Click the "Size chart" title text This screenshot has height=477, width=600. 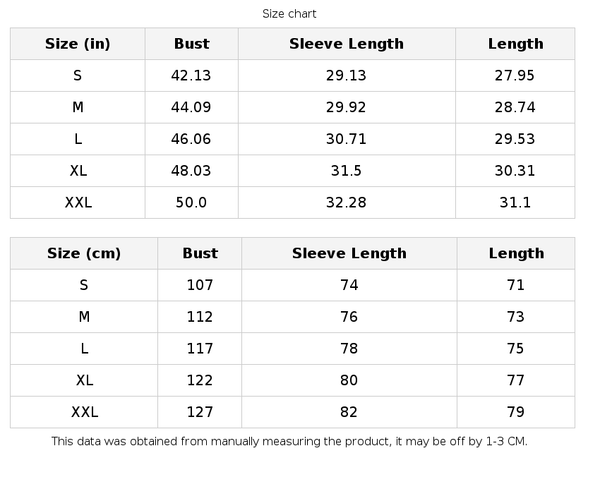tap(289, 14)
